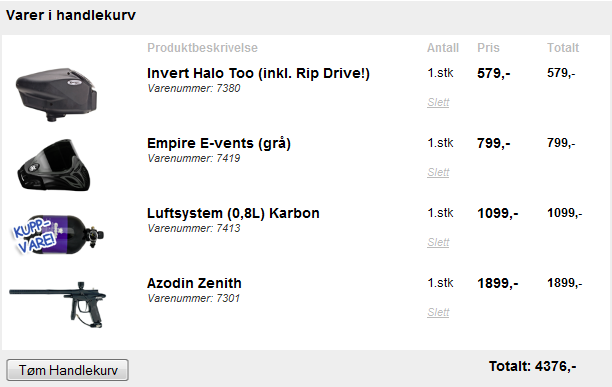Image resolution: width=612 pixels, height=387 pixels.
Task: Open Invert Halo Too product title
Action: coord(258,73)
